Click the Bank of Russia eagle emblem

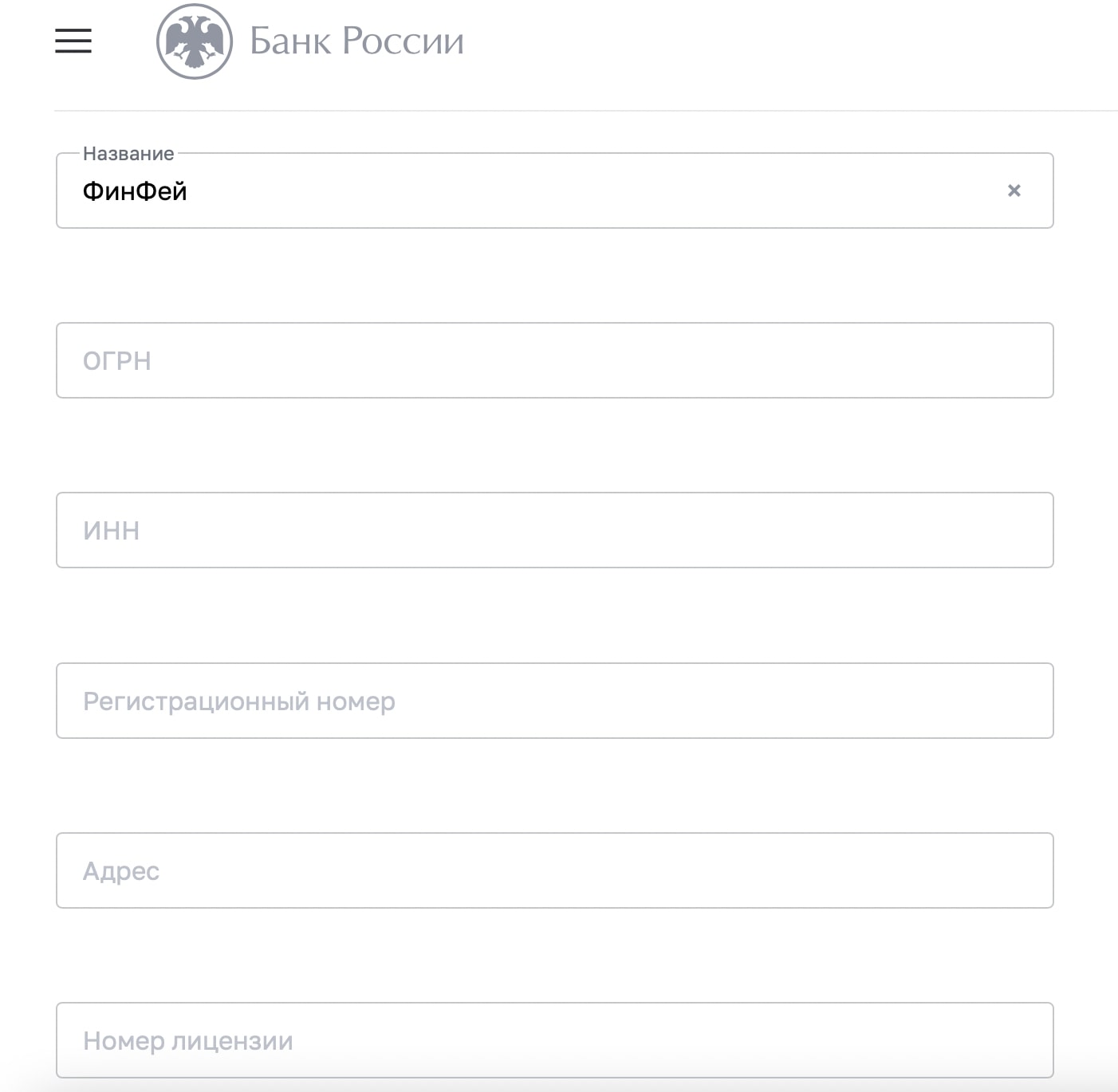195,41
